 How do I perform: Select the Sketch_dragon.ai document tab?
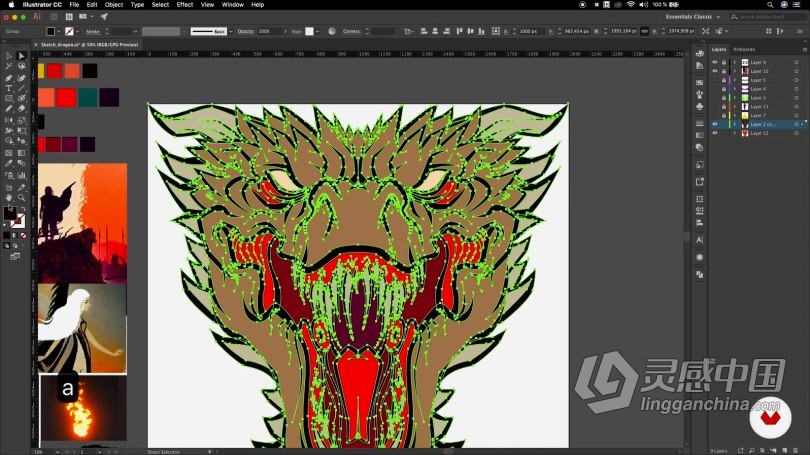[x=89, y=45]
